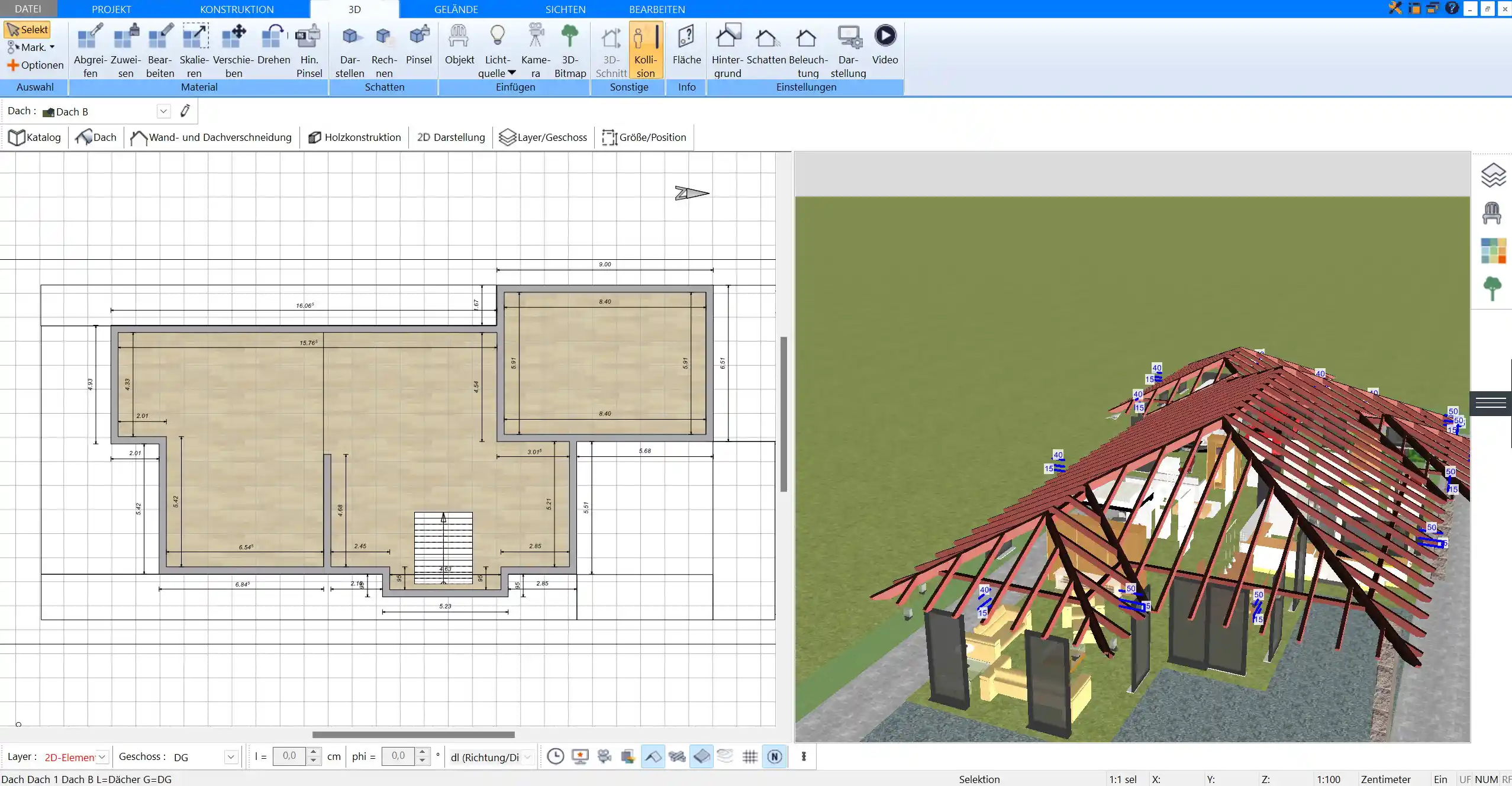Toggle roof visibility in bottom toolbar
The height and width of the screenshot is (786, 1512).
click(653, 756)
